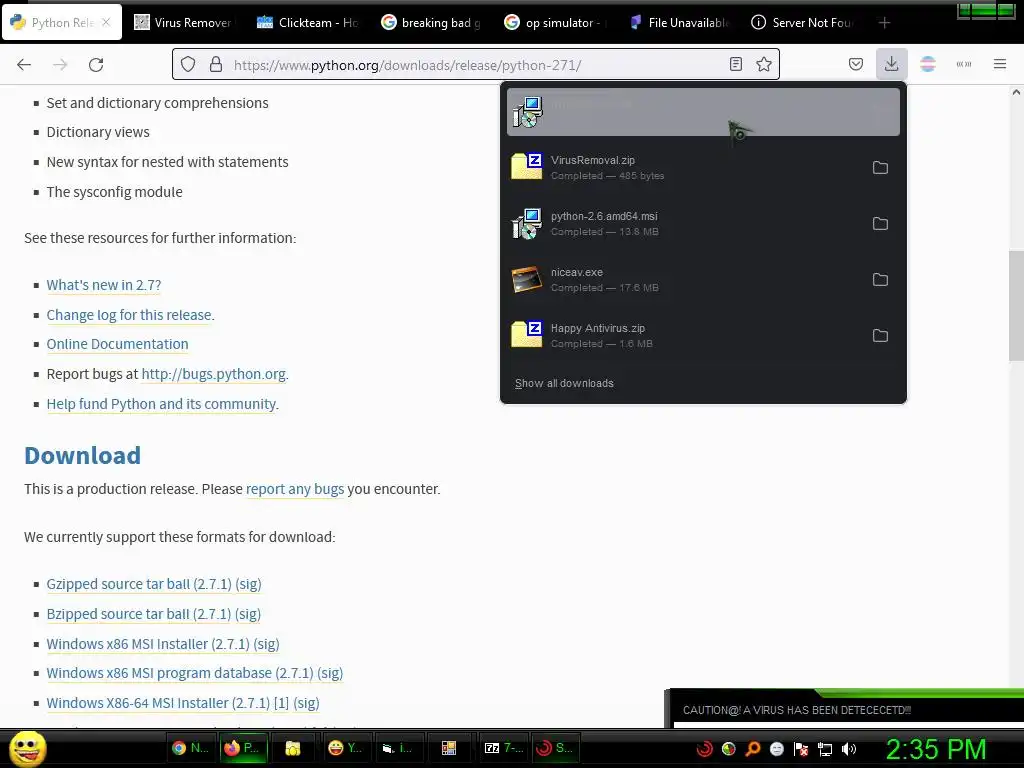Open the folder for VirusRemoval.zip

pyautogui.click(x=880, y=168)
